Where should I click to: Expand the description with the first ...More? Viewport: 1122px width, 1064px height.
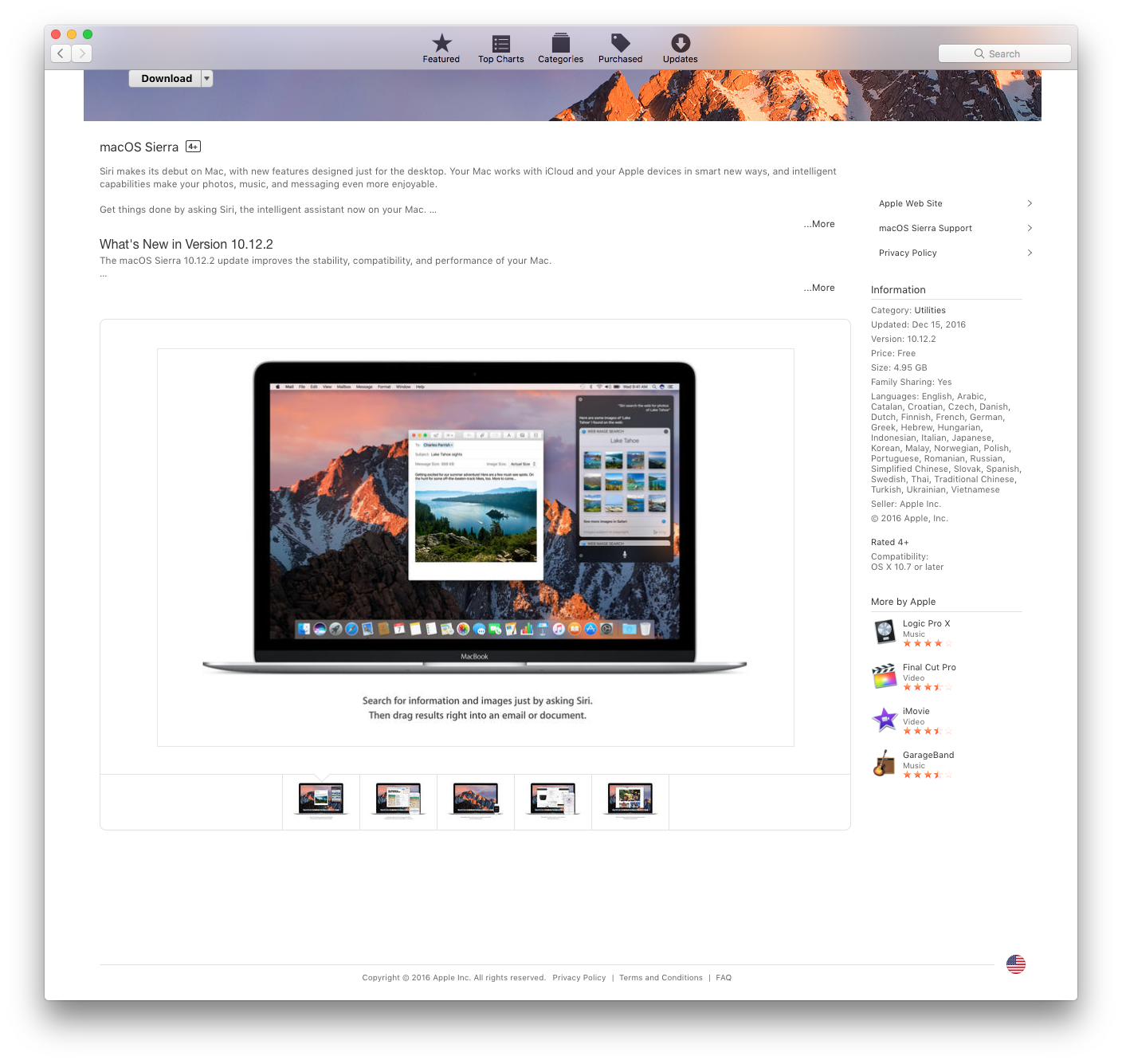pos(819,224)
